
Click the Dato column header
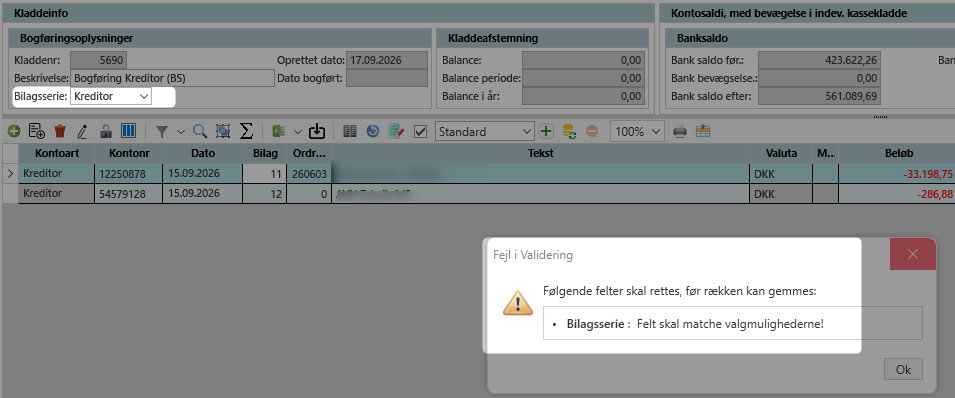202,154
